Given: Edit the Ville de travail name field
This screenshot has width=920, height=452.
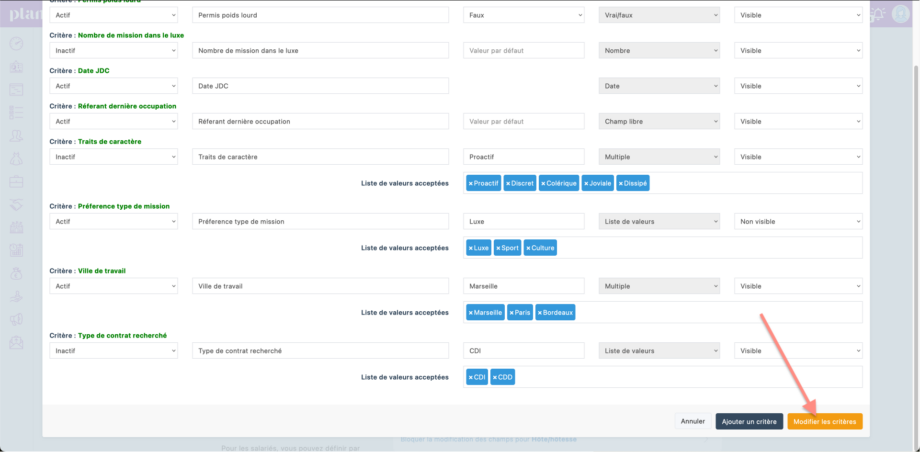Looking at the screenshot, I should click(x=318, y=286).
